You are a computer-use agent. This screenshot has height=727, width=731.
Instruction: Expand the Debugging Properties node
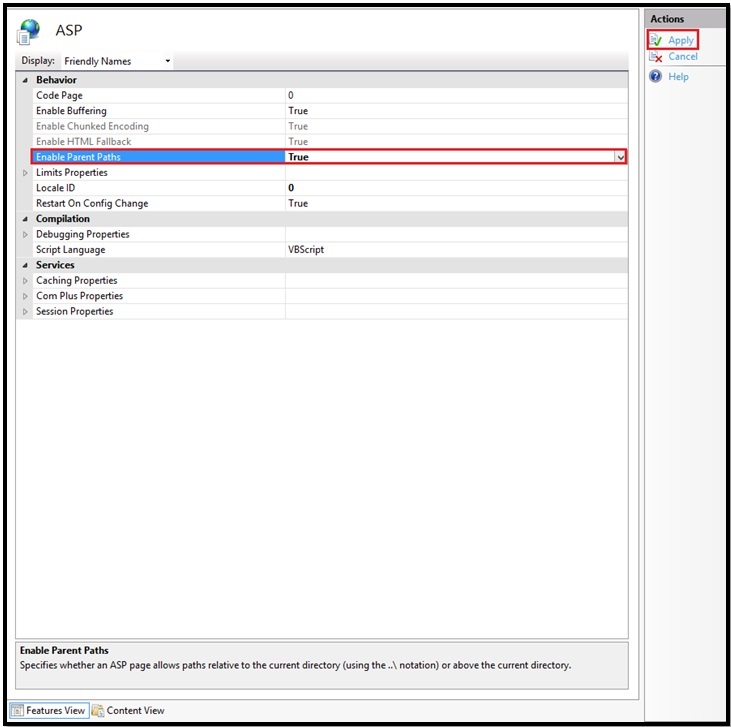coord(25,235)
